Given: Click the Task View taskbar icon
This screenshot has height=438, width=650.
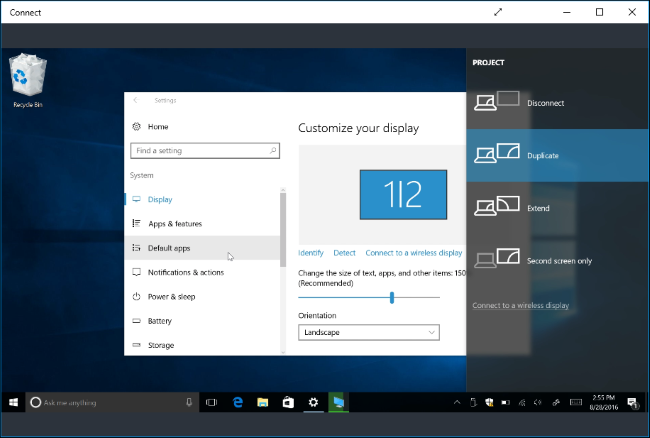Looking at the screenshot, I should coord(212,402).
